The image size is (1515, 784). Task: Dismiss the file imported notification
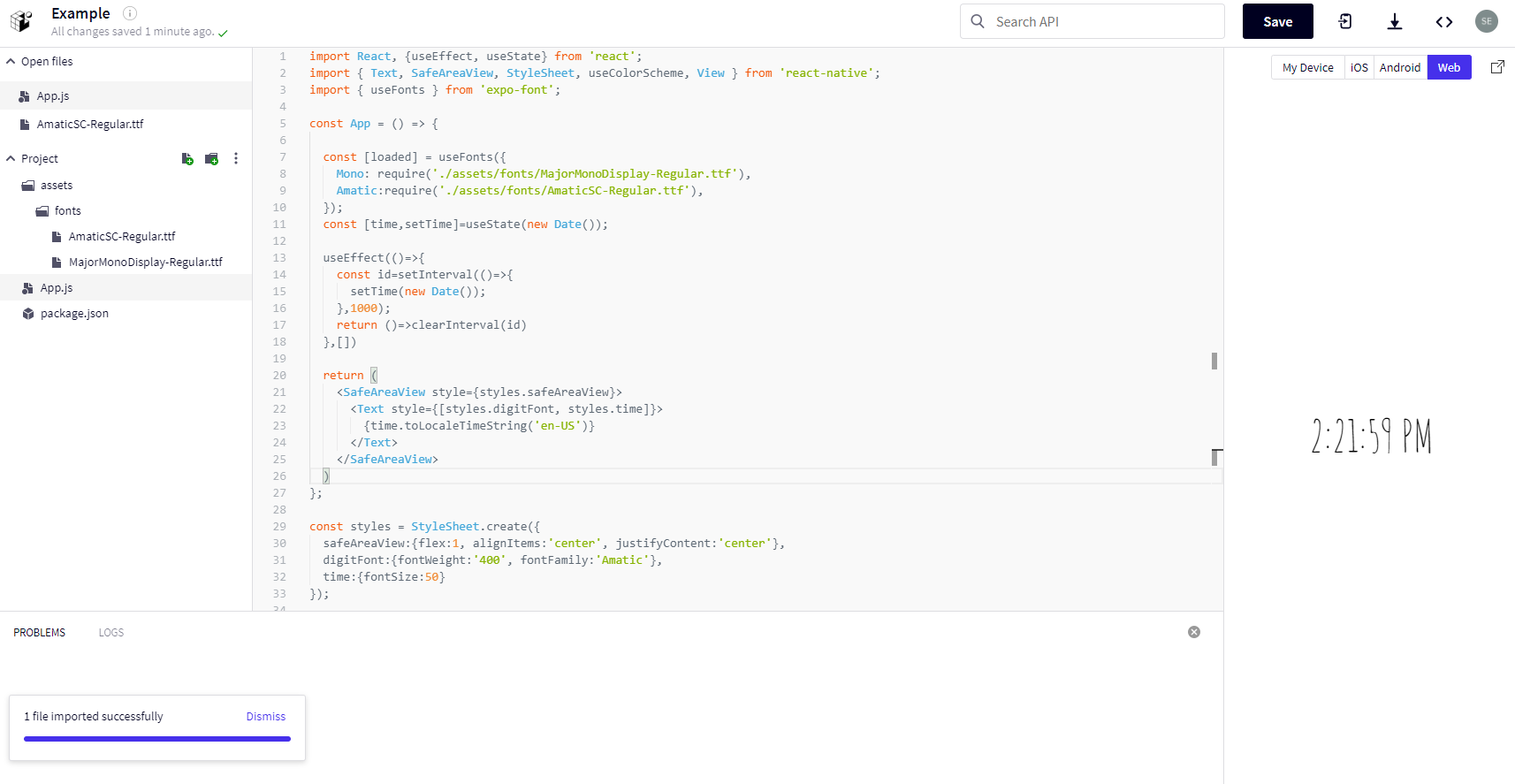click(x=266, y=717)
